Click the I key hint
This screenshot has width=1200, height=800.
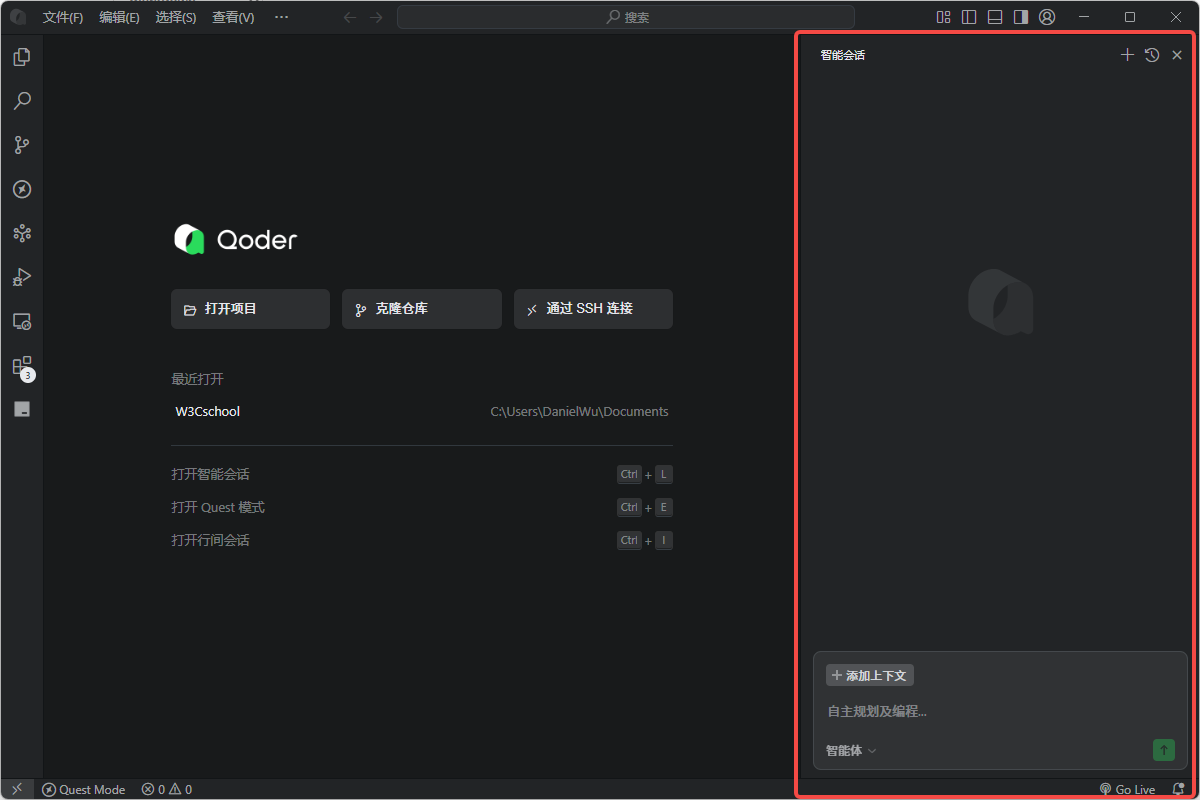click(663, 540)
